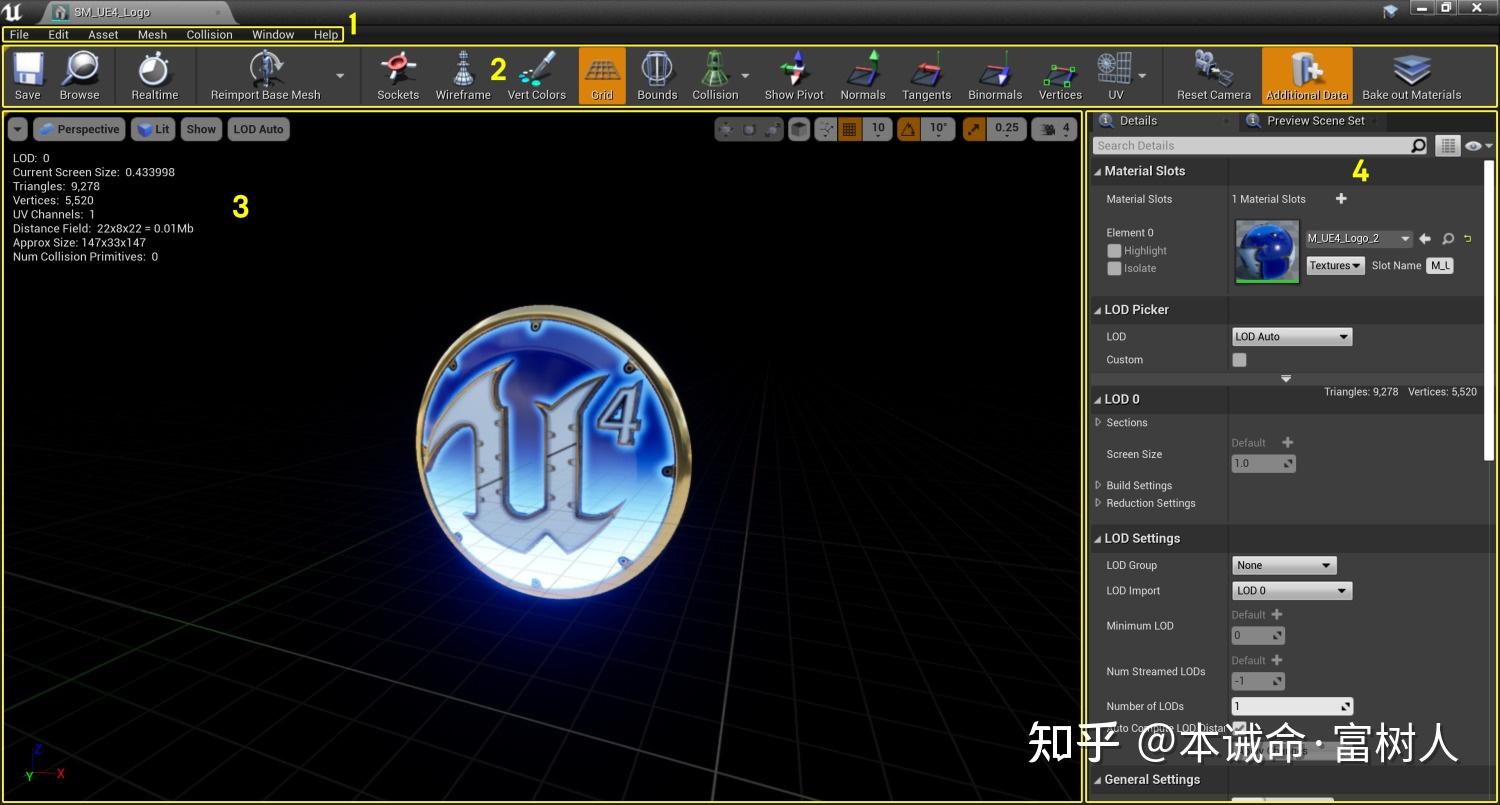Image resolution: width=1500 pixels, height=805 pixels.
Task: Toggle property matrix grid icon
Action: [x=1448, y=146]
